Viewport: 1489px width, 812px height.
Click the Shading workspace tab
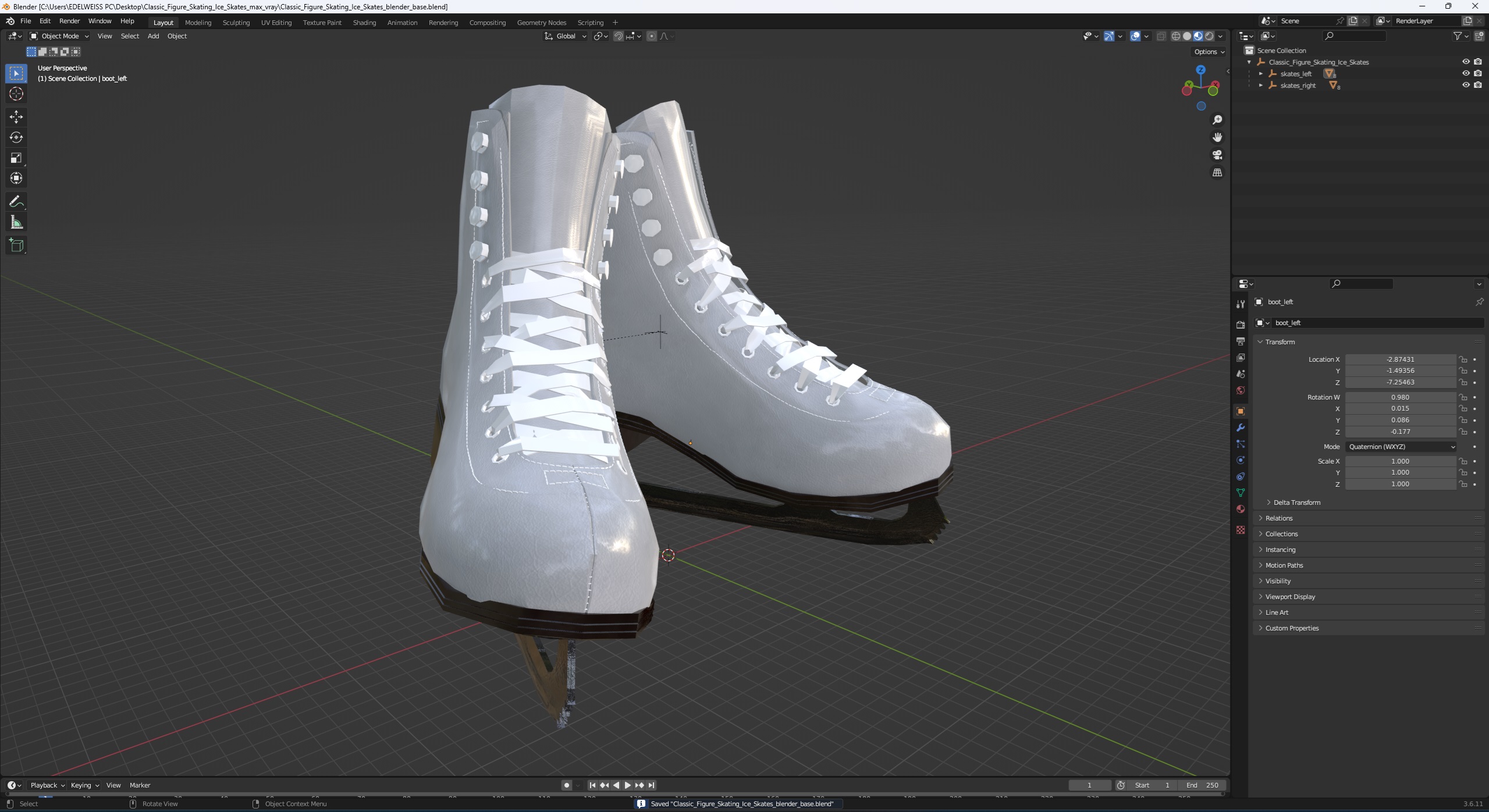click(363, 22)
